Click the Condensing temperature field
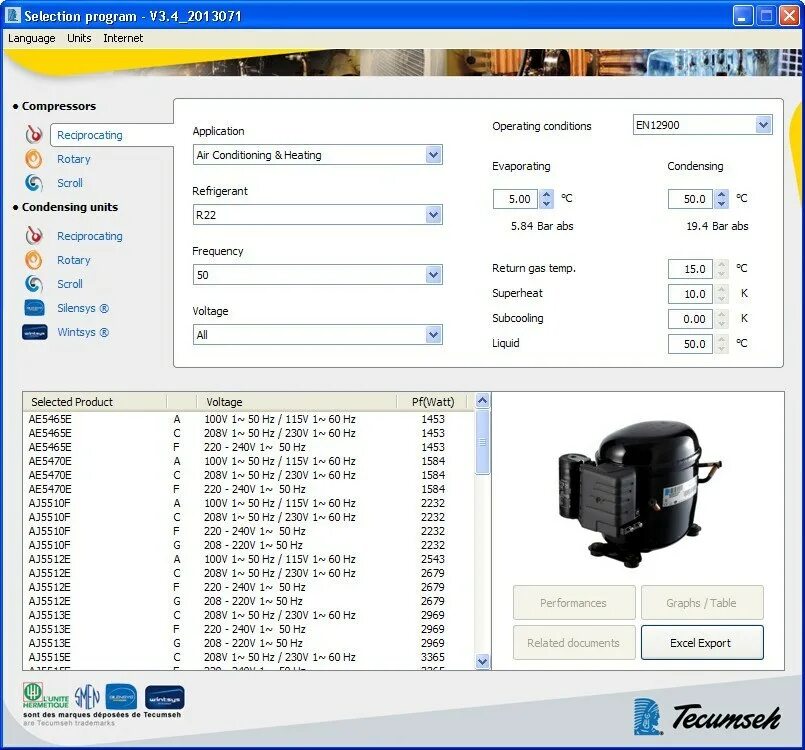The height and width of the screenshot is (750, 805). click(691, 199)
